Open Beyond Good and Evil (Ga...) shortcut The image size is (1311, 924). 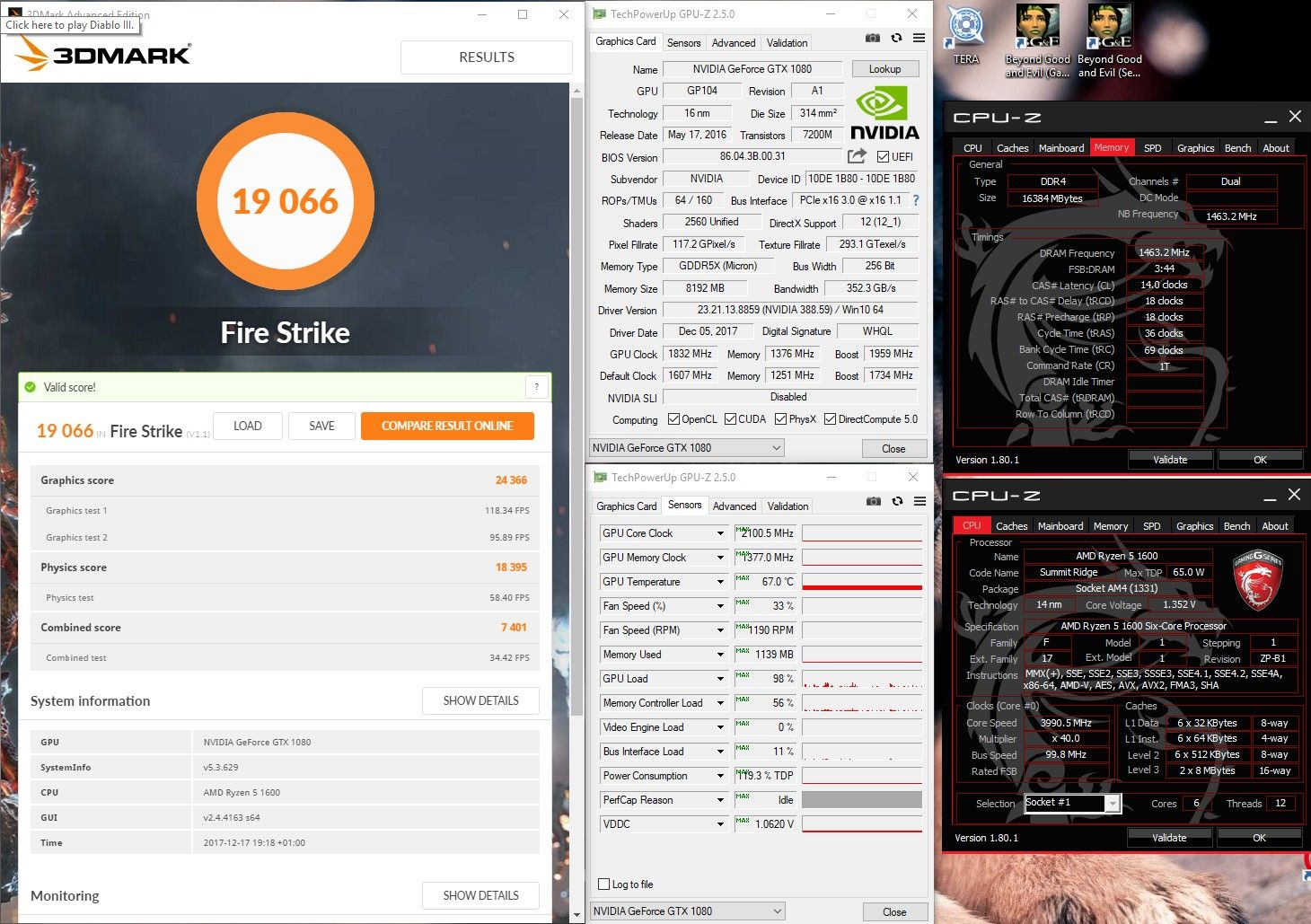point(1037,41)
